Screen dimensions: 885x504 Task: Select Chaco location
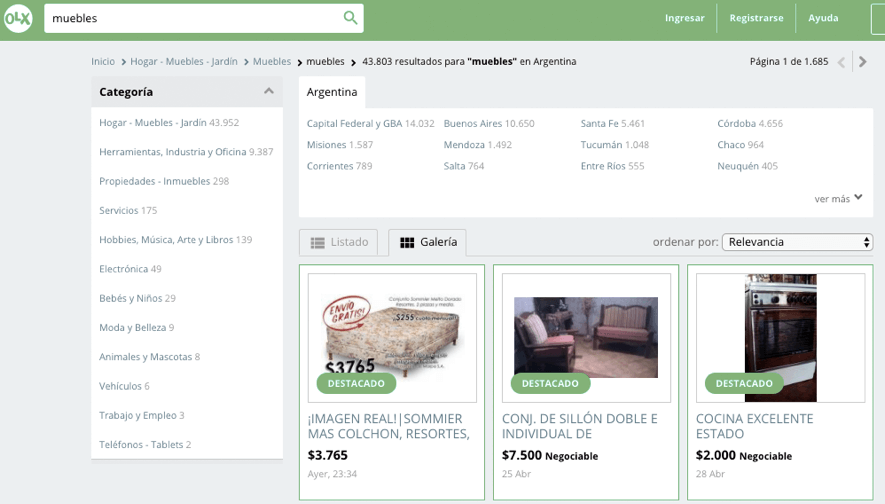[741, 145]
